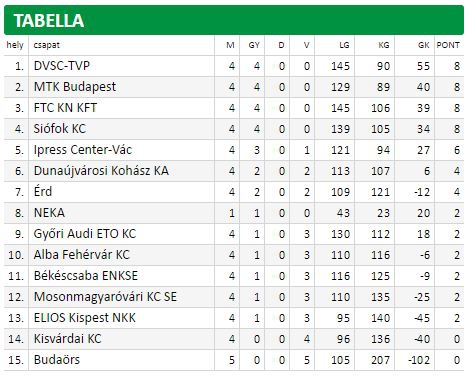Open Győri Audi ETO KC entry
Viewport: 470px width, 378px height.
click(x=85, y=234)
